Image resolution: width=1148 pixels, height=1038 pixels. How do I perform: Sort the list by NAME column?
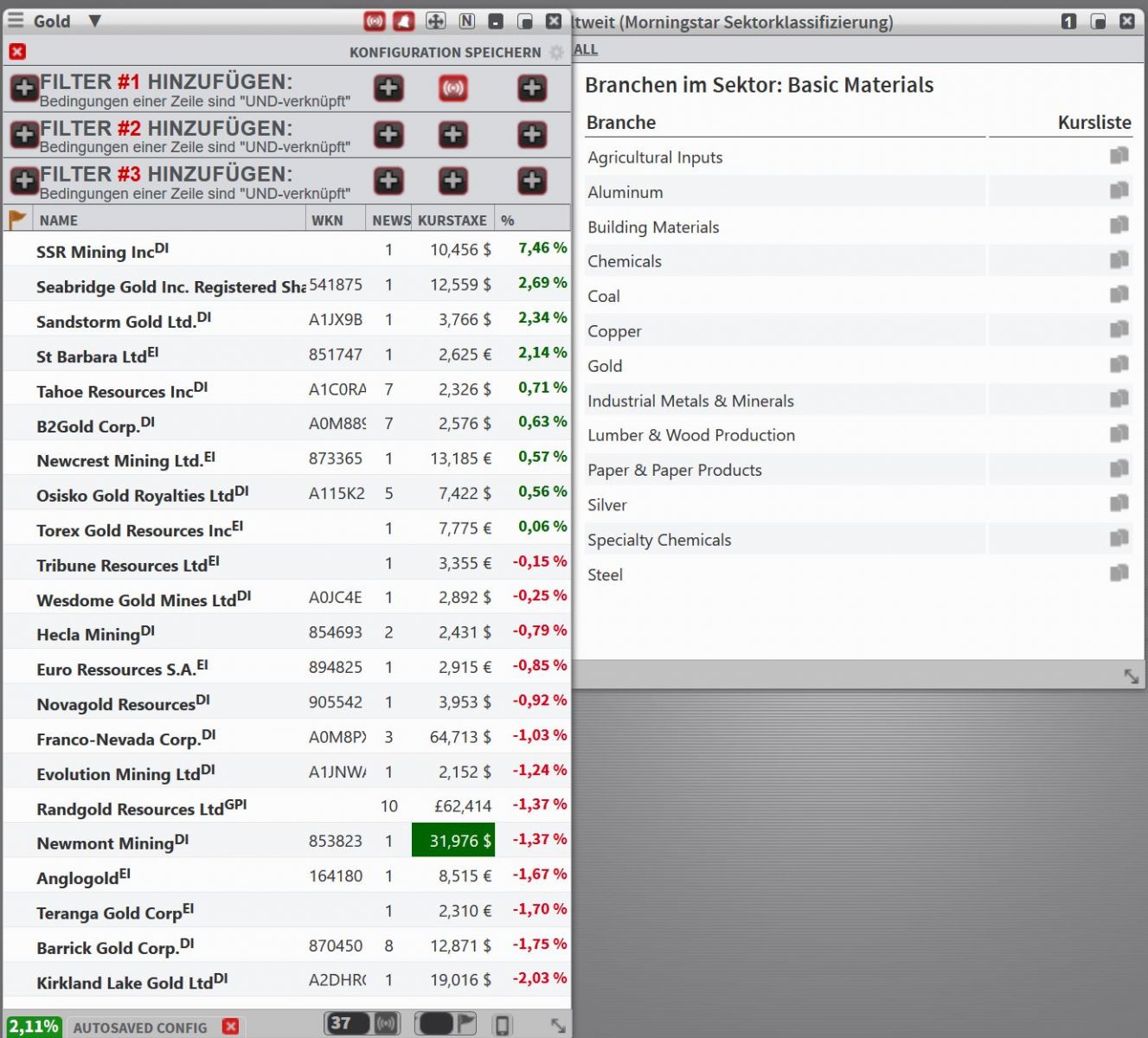click(59, 221)
